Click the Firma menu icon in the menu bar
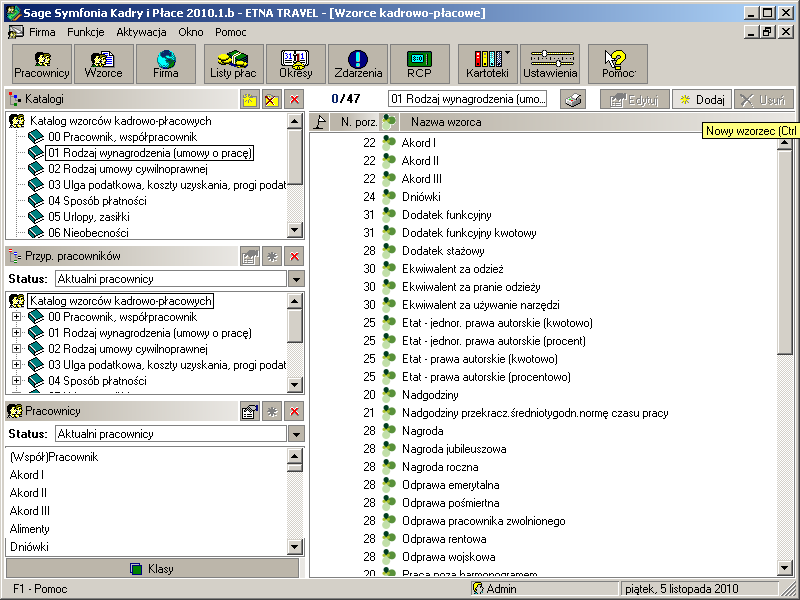 point(16,32)
